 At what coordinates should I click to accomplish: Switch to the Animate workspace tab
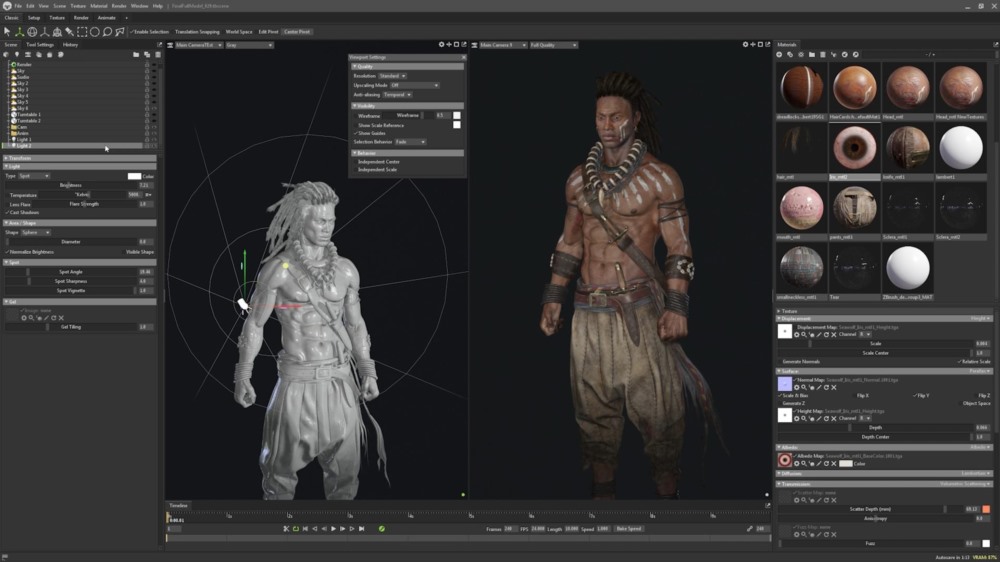(107, 18)
